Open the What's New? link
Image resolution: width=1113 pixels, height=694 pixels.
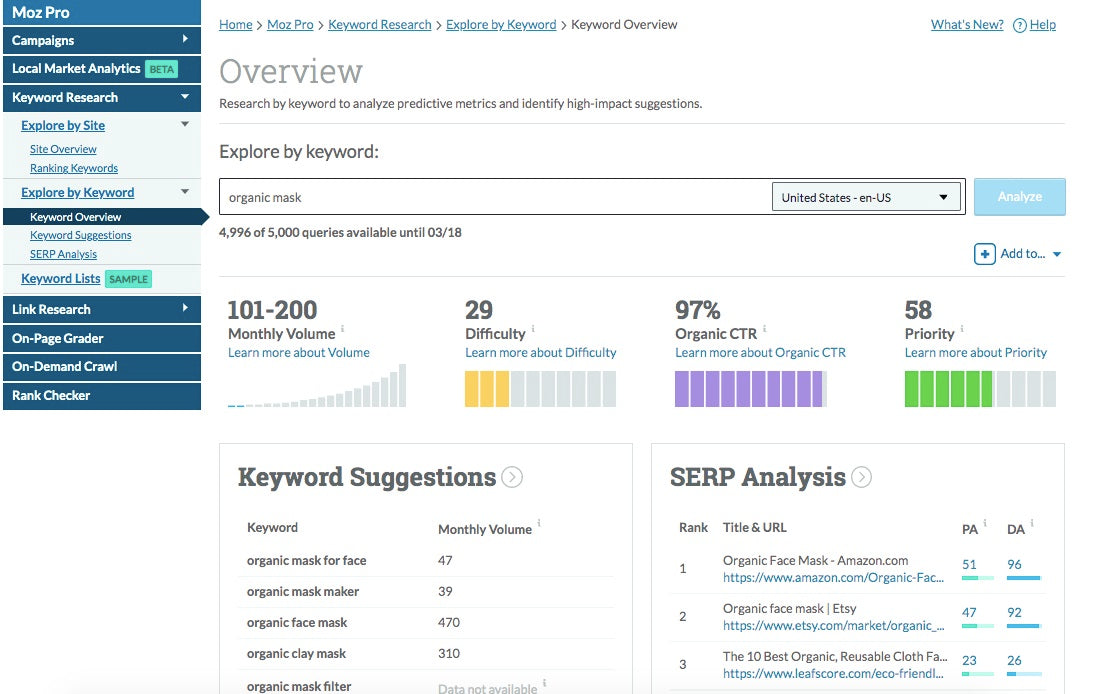click(x=967, y=25)
